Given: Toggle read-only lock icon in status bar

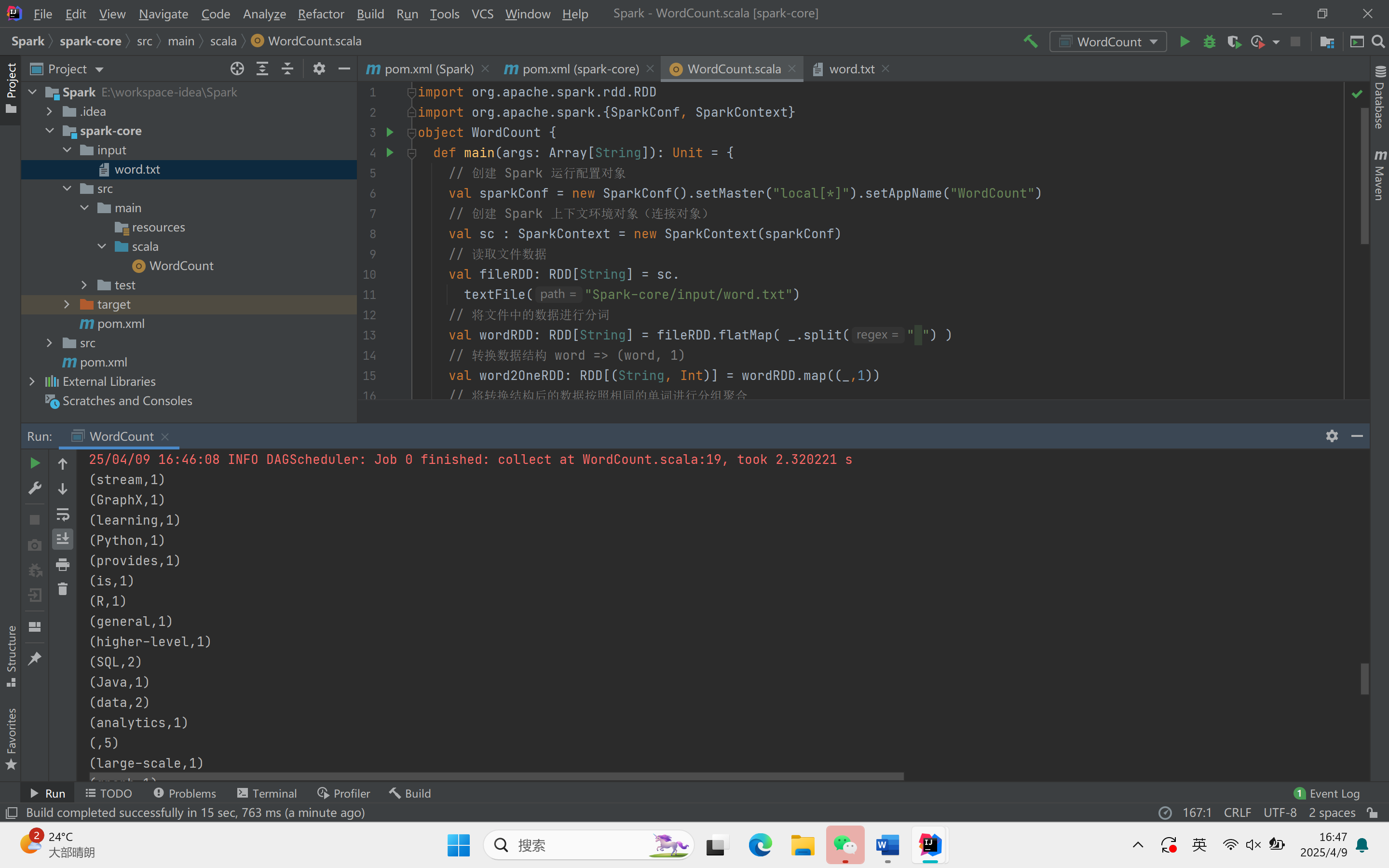Looking at the screenshot, I should pyautogui.click(x=1372, y=813).
